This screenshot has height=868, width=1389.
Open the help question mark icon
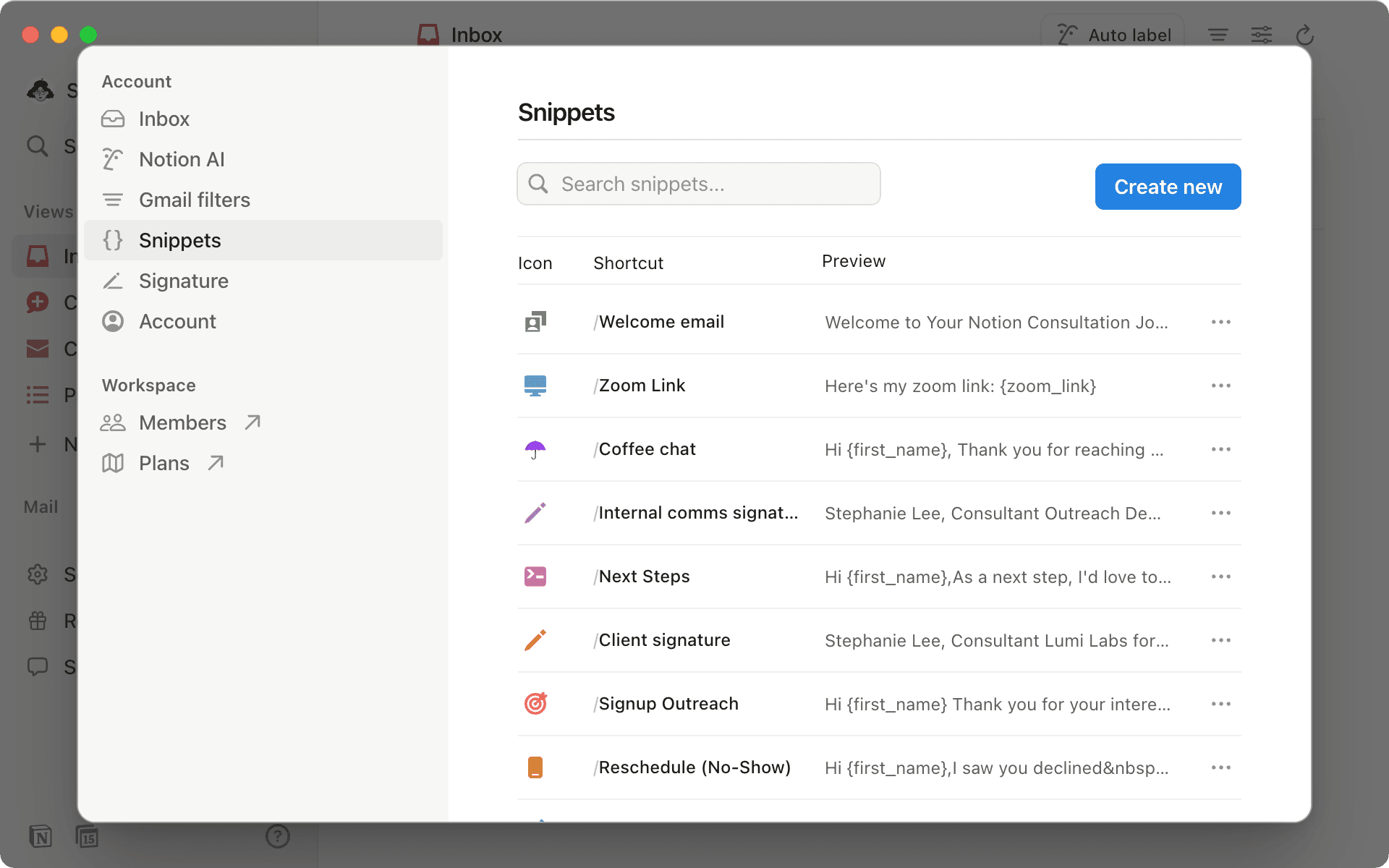click(x=277, y=837)
